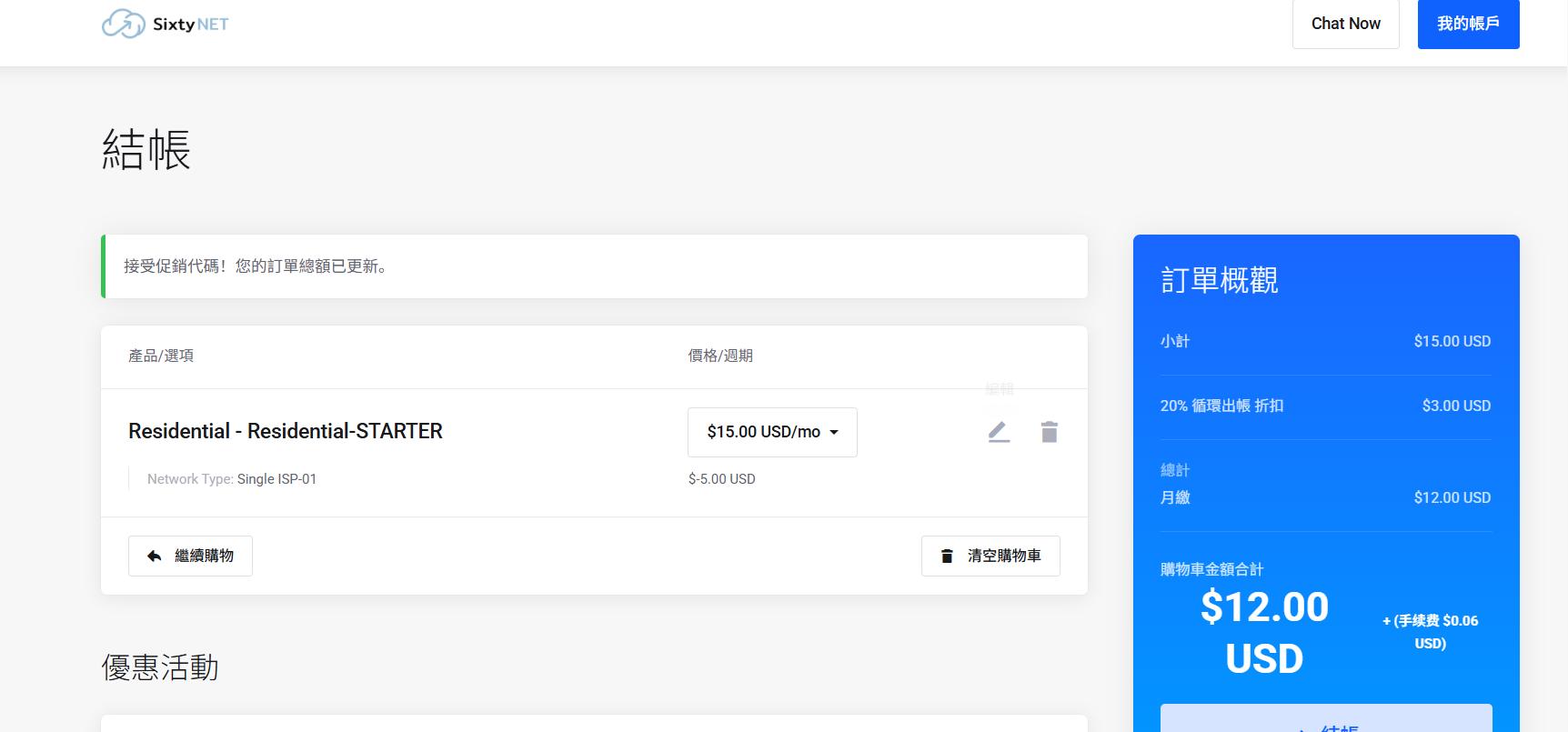The height and width of the screenshot is (732, 1568).
Task: Click the 產品/選項 column header
Action: pos(161,356)
